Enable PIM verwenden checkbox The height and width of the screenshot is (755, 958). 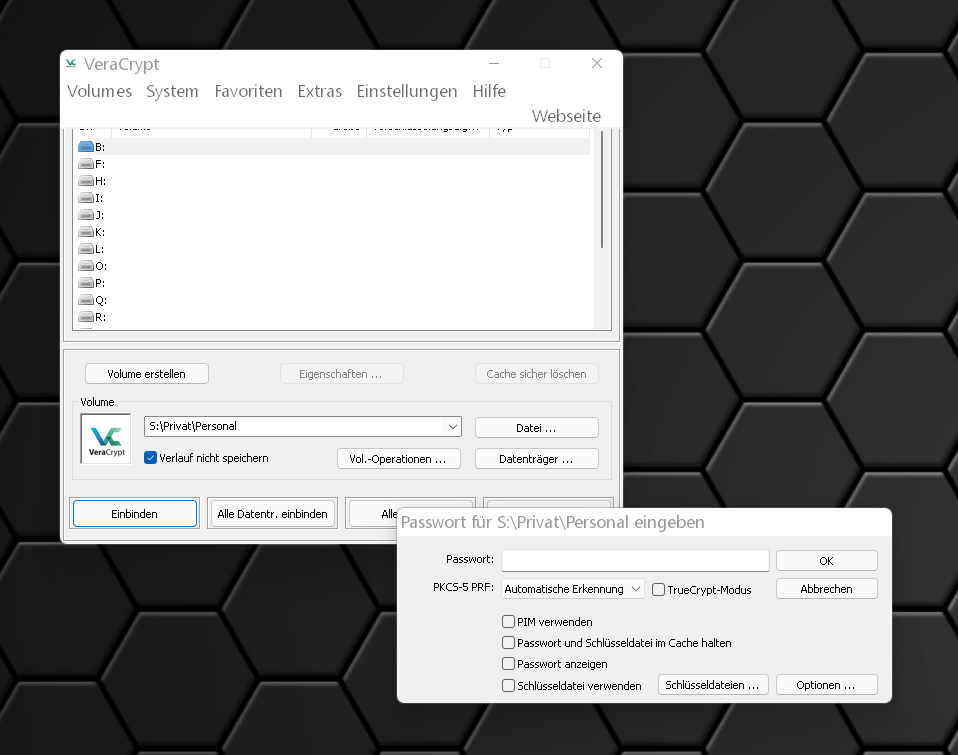[x=508, y=621]
